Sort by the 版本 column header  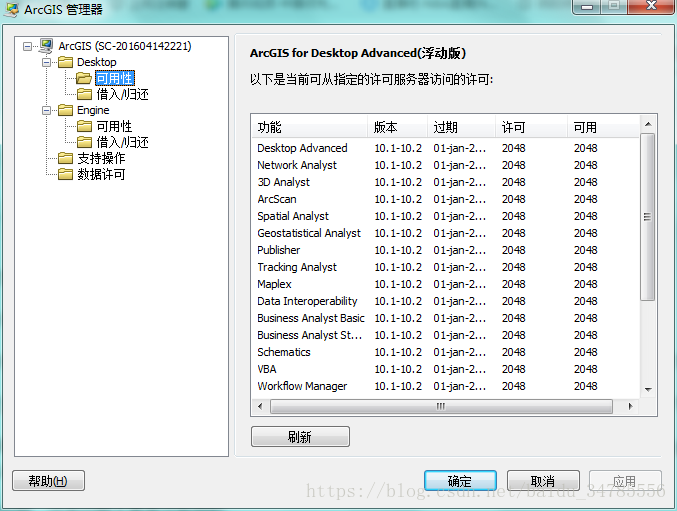point(397,127)
